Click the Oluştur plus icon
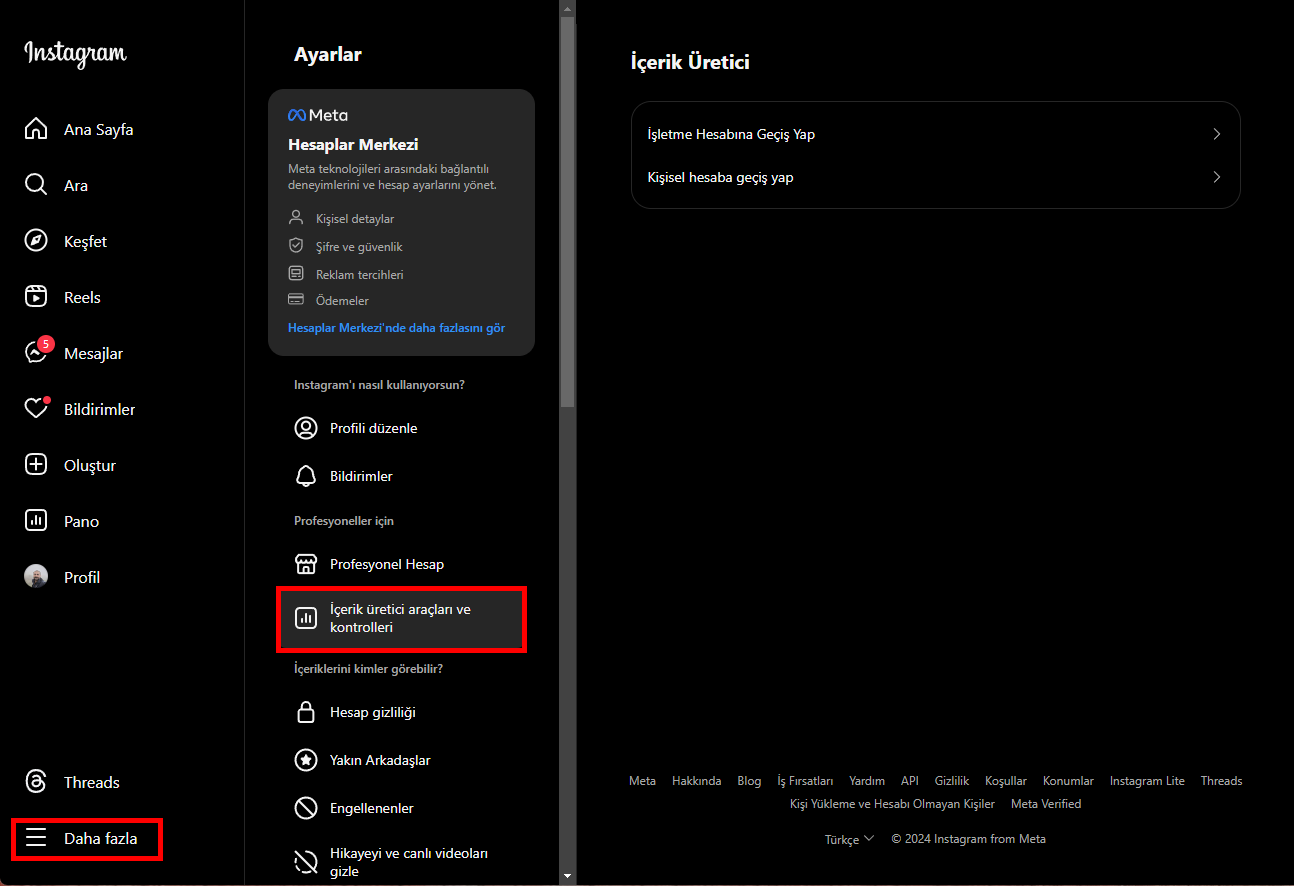This screenshot has height=886, width=1294. tap(36, 465)
